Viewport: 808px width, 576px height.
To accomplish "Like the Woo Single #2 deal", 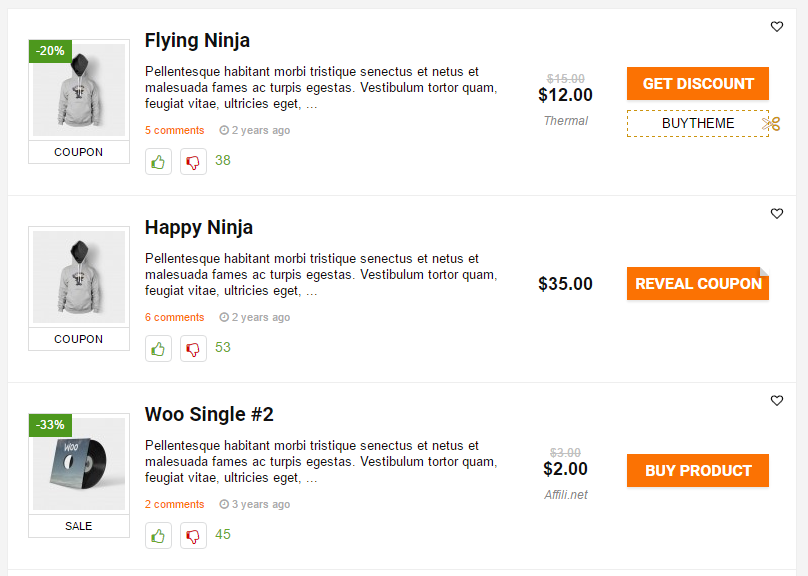I will pyautogui.click(x=158, y=536).
